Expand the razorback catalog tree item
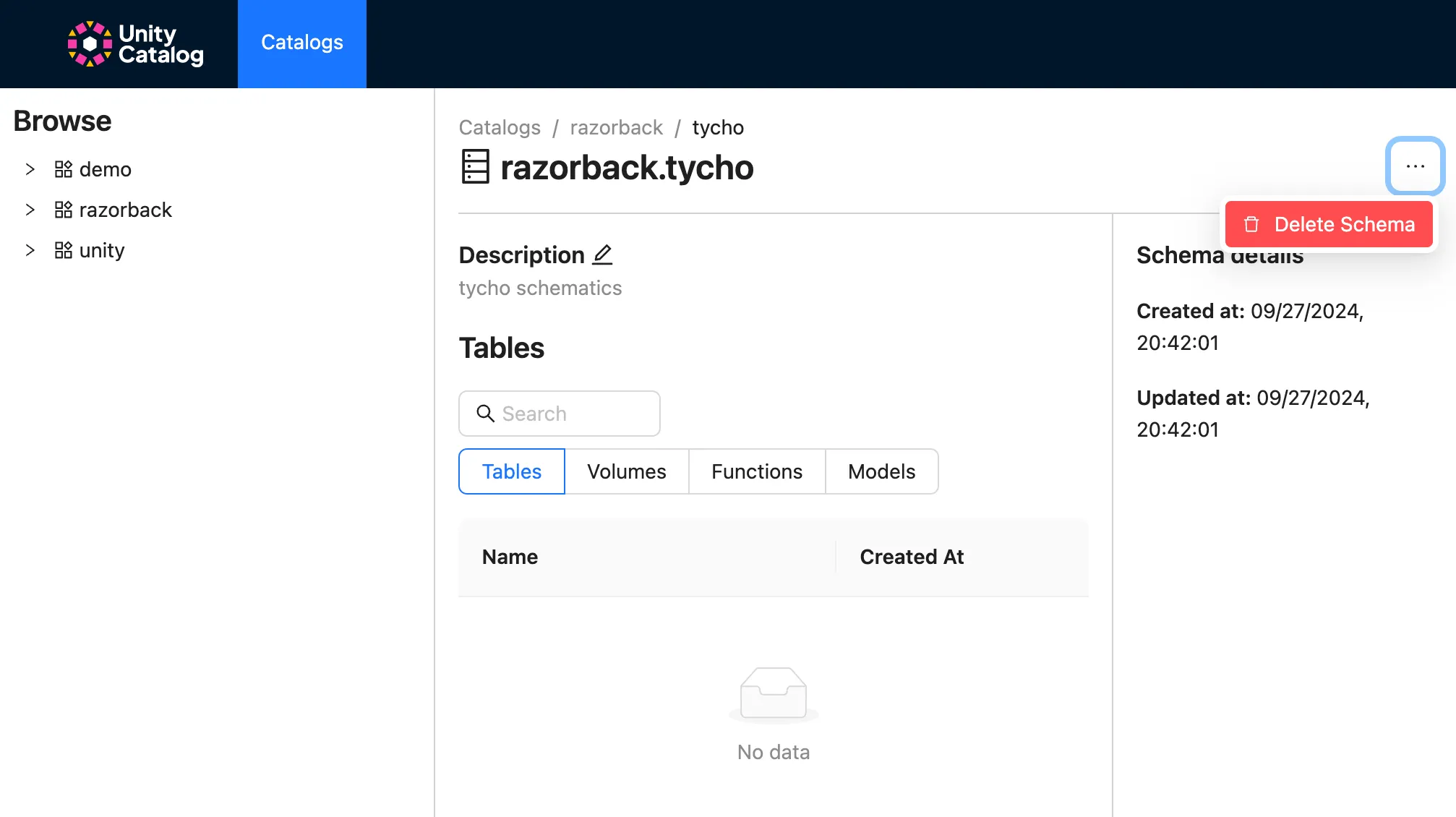Viewport: 1456px width, 817px height. click(x=30, y=210)
